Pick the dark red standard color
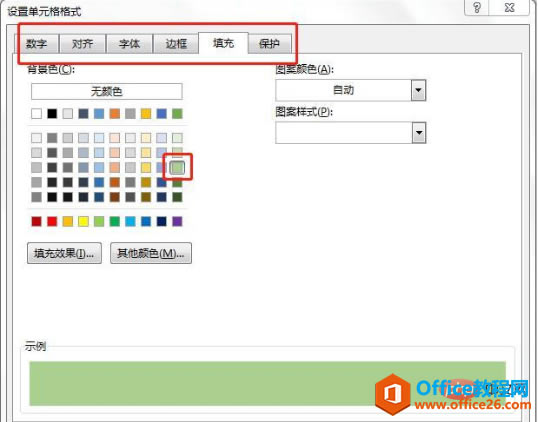Viewport: 538px width, 422px height. (x=36, y=221)
